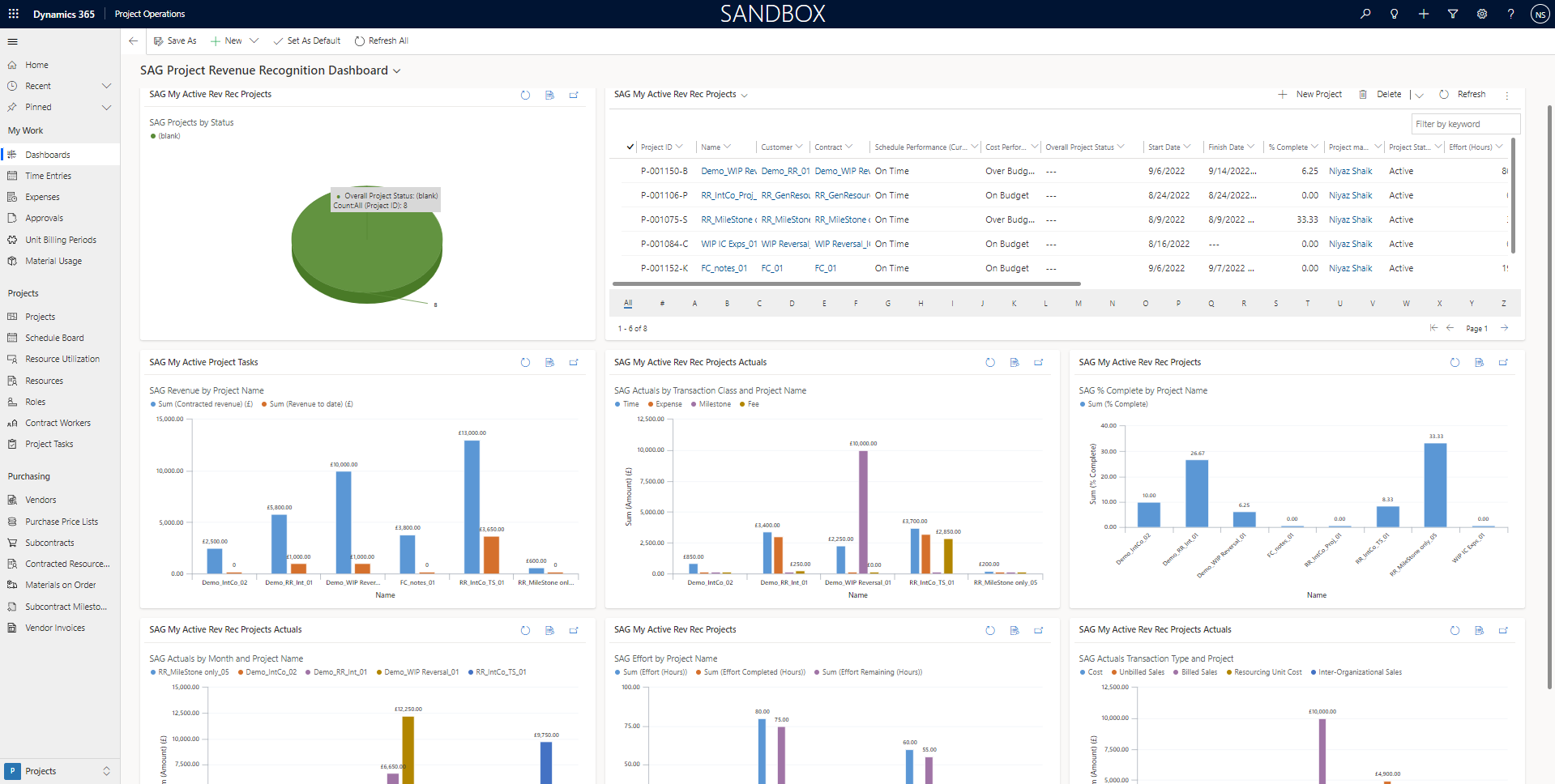Screen dimensions: 1555x784
Task: Refresh the SAG Projects by Status chart
Action: pyautogui.click(x=525, y=95)
